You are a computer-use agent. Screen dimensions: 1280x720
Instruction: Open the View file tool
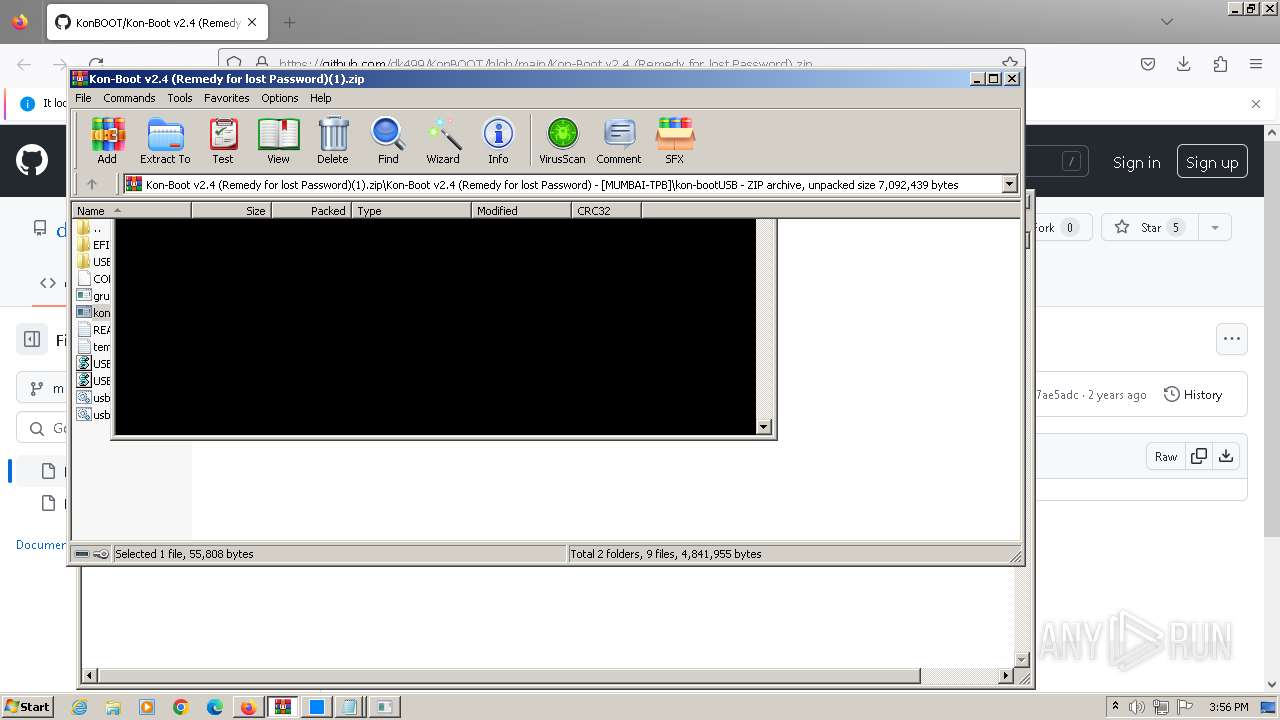(278, 140)
